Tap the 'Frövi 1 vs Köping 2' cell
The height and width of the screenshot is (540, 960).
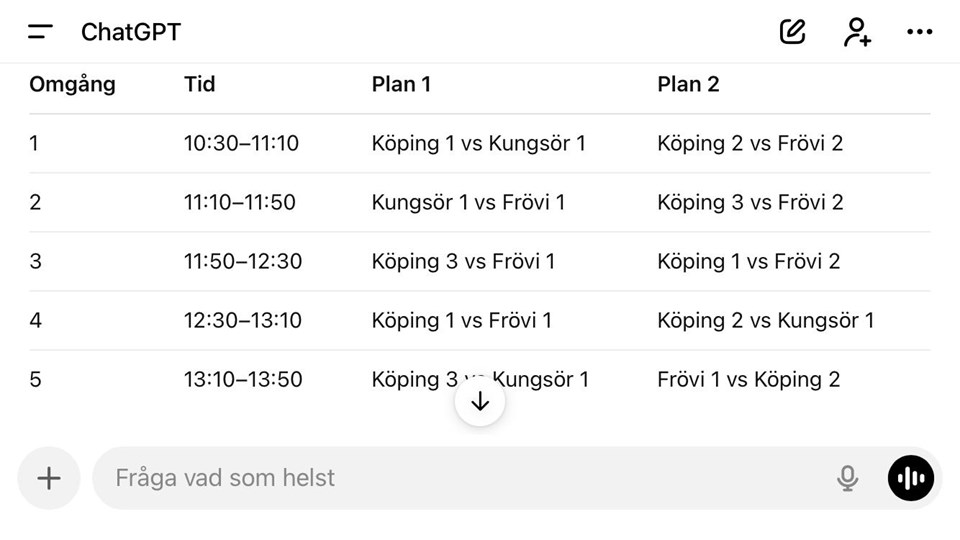748,379
